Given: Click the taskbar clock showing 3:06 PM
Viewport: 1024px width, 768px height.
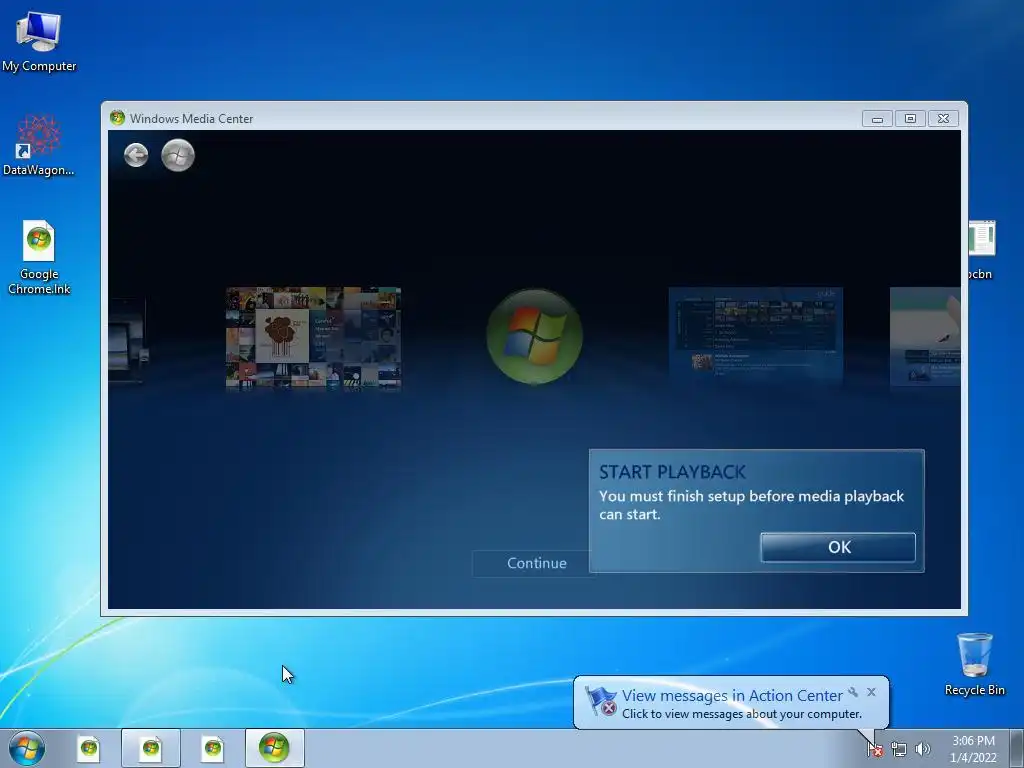Looking at the screenshot, I should pyautogui.click(x=973, y=749).
